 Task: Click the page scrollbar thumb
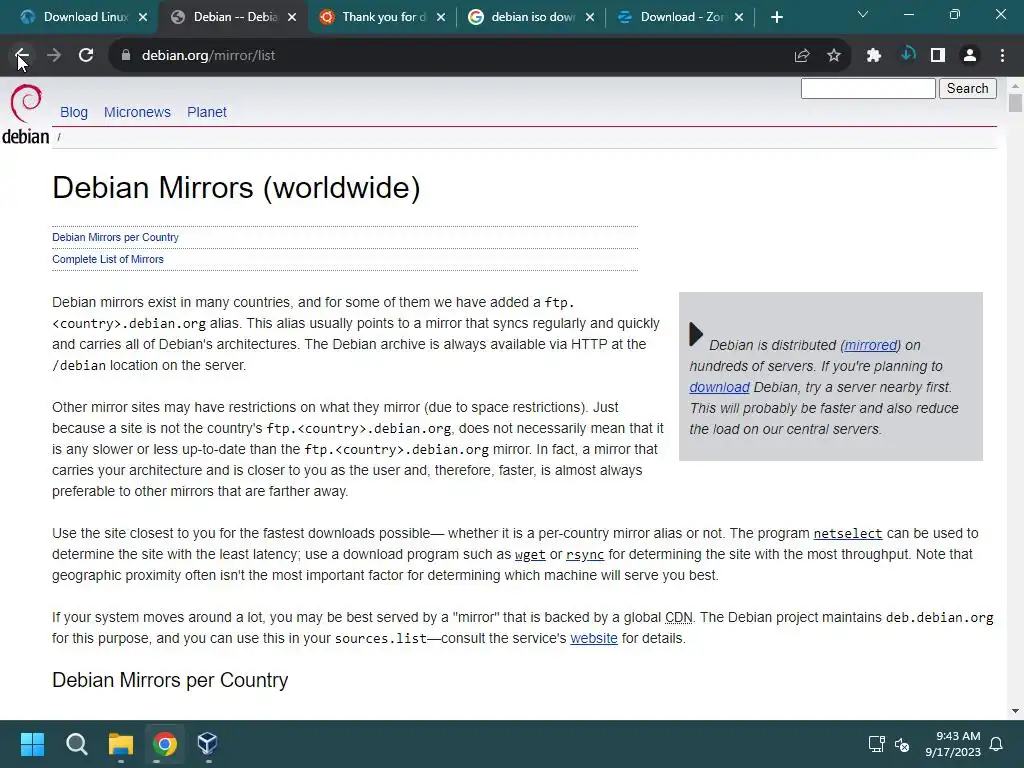pyautogui.click(x=1015, y=103)
